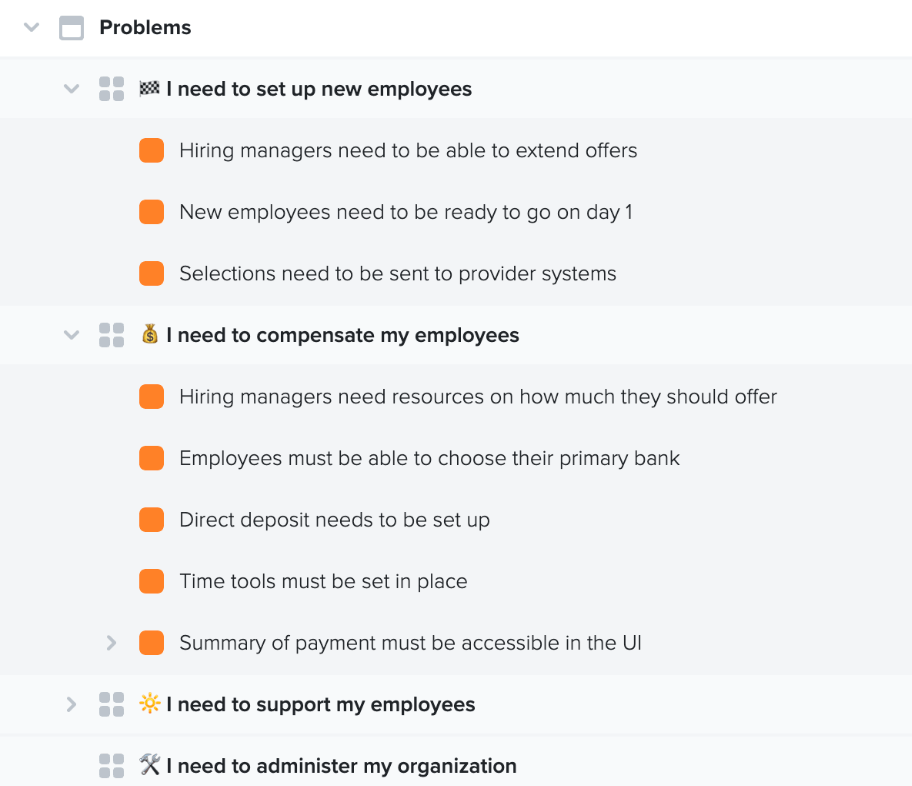Click grid icon beside administer my organization

tap(111, 766)
